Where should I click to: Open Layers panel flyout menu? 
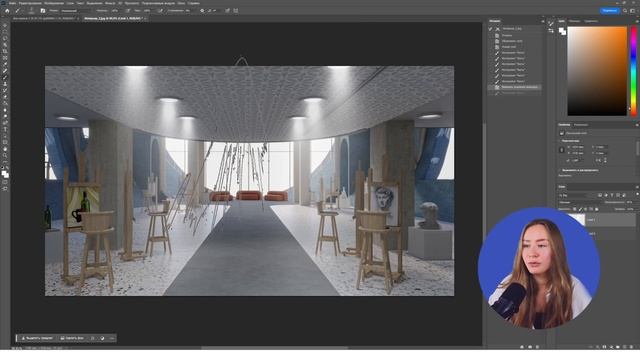click(636, 187)
